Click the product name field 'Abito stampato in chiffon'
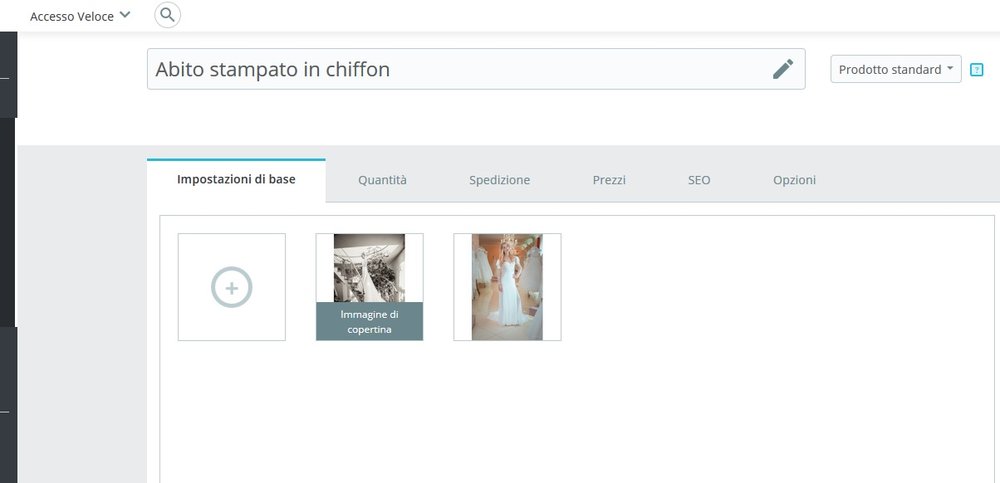Screen dimensions: 1000x483 [476, 69]
